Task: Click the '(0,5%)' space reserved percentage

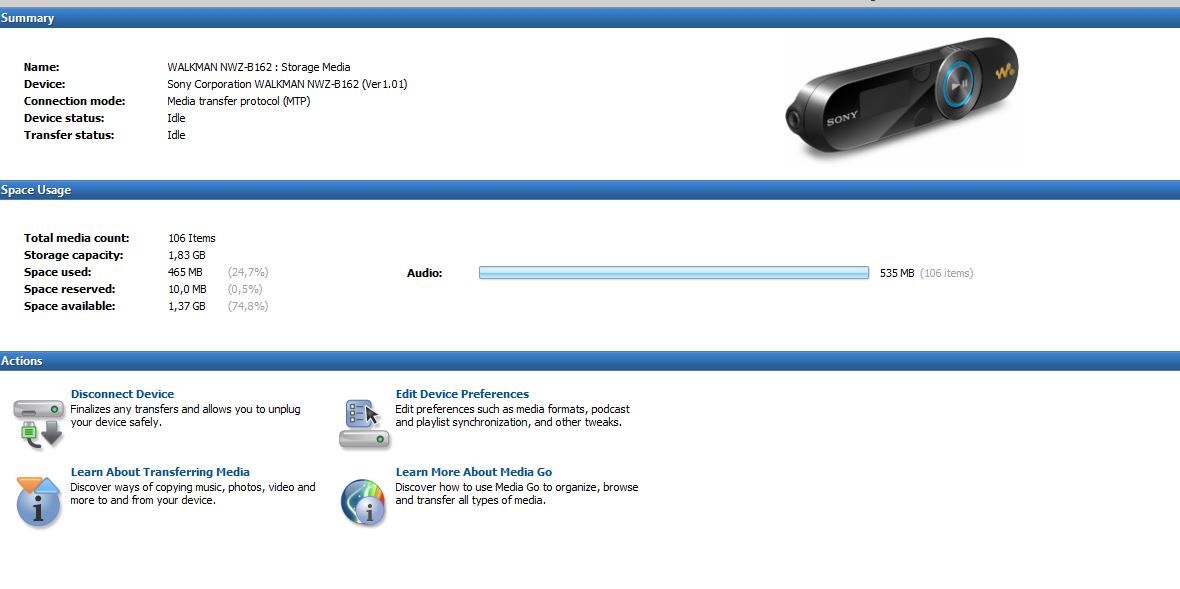Action: [245, 290]
